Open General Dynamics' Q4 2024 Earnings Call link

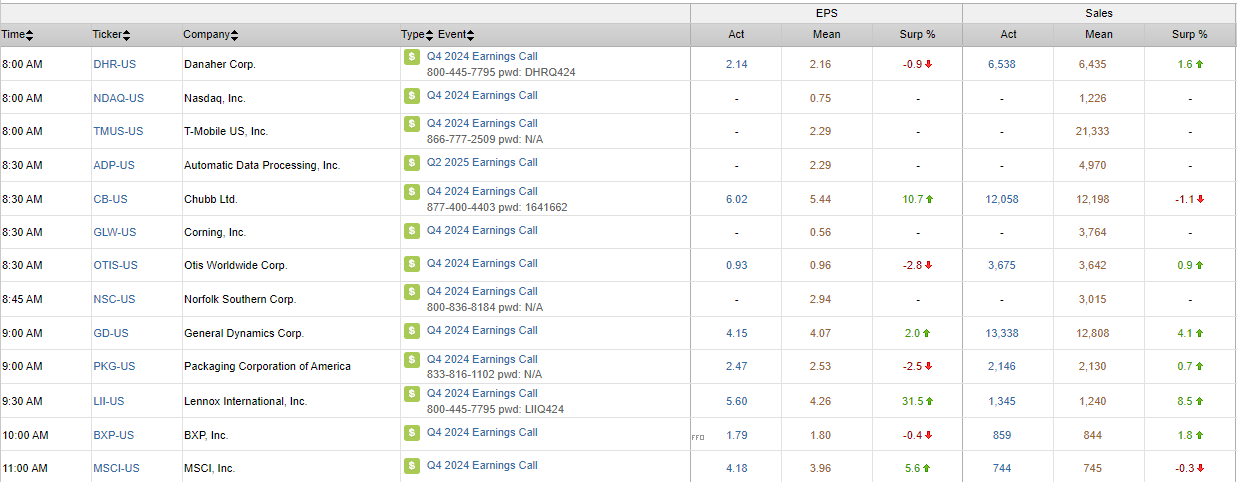click(x=482, y=331)
